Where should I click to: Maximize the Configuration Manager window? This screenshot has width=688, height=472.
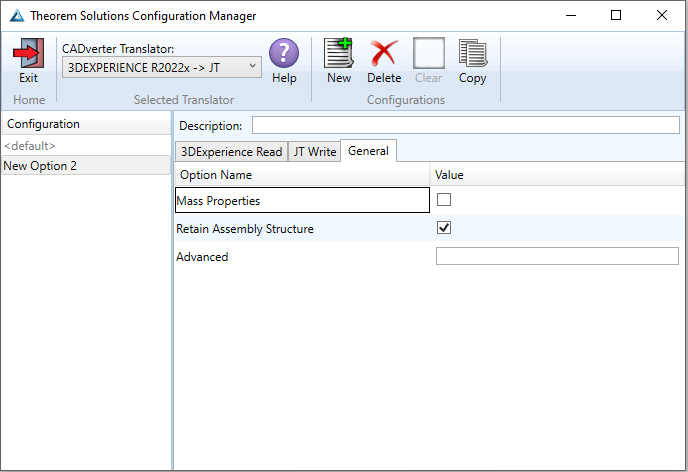coord(616,15)
